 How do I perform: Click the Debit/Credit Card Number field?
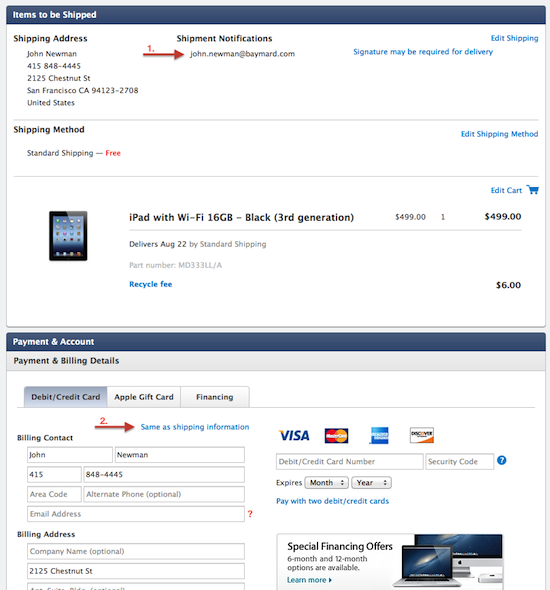coord(349,462)
